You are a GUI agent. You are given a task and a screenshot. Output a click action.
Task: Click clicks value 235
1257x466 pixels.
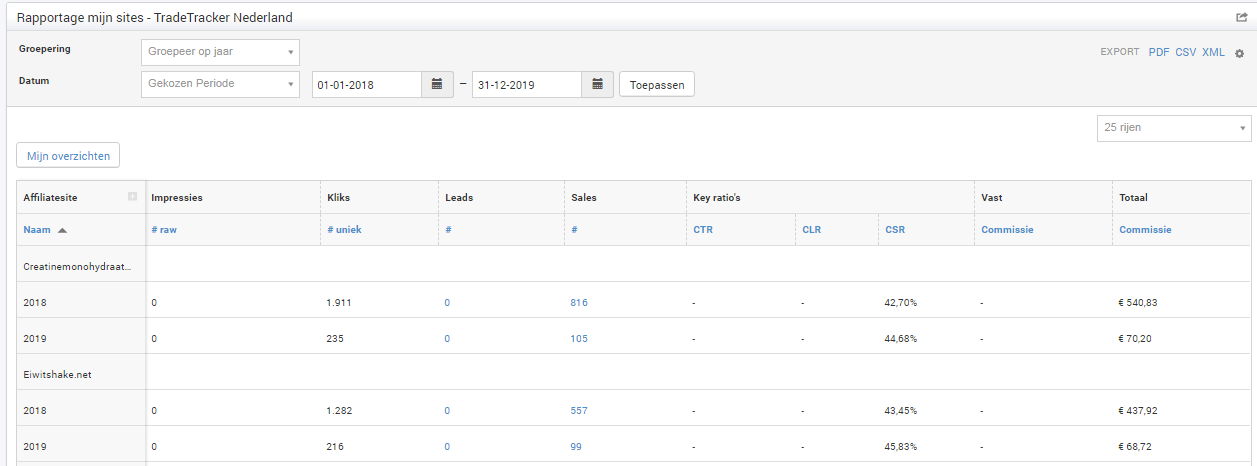coord(335,338)
